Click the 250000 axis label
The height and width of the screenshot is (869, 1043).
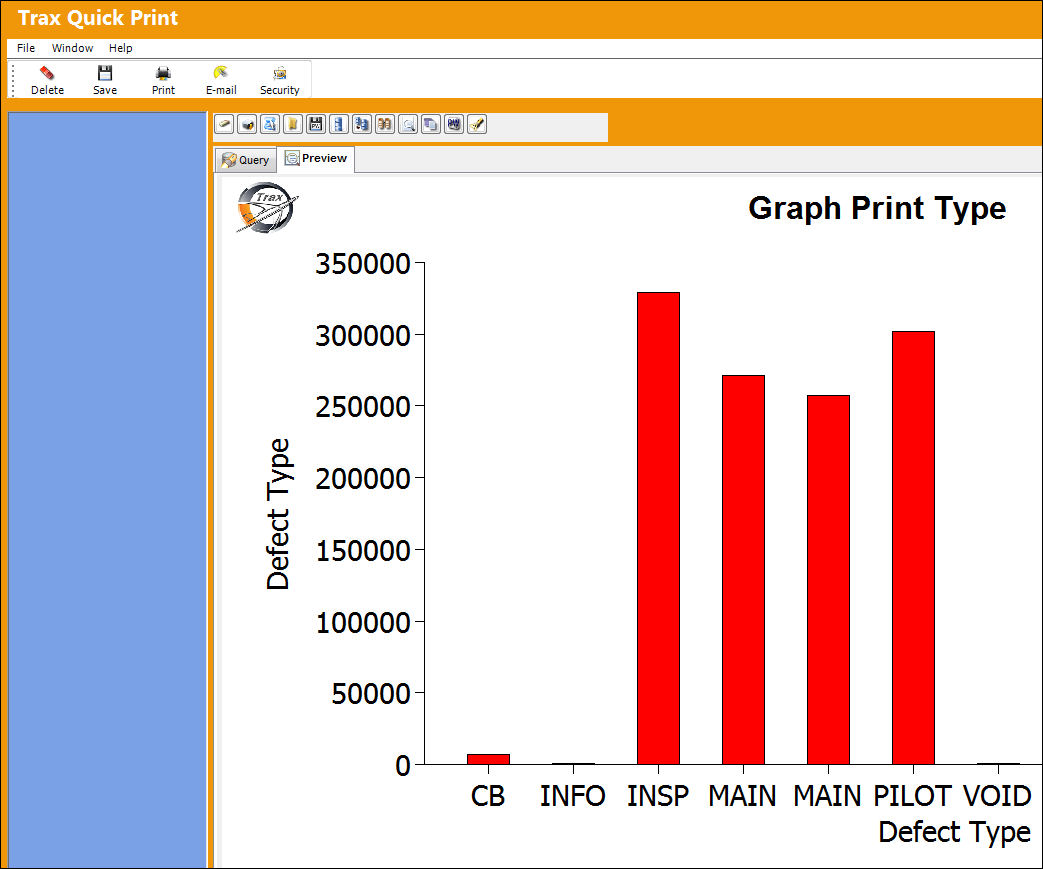click(363, 407)
